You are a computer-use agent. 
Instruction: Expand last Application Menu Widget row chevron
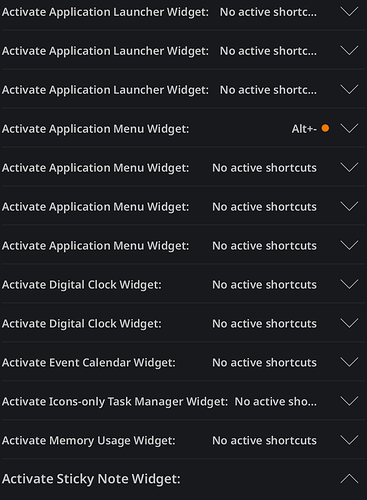pyautogui.click(x=349, y=246)
